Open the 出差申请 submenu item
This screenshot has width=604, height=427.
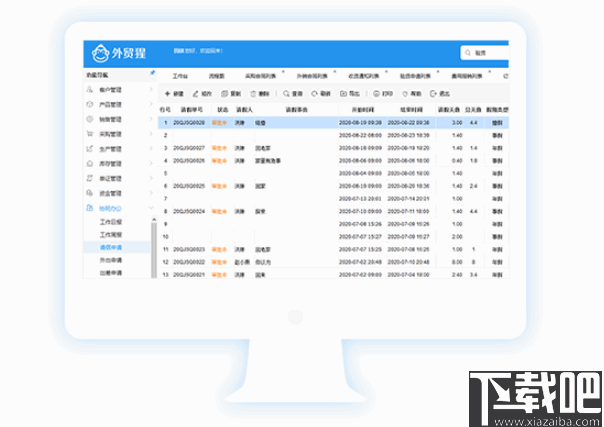coord(111,273)
